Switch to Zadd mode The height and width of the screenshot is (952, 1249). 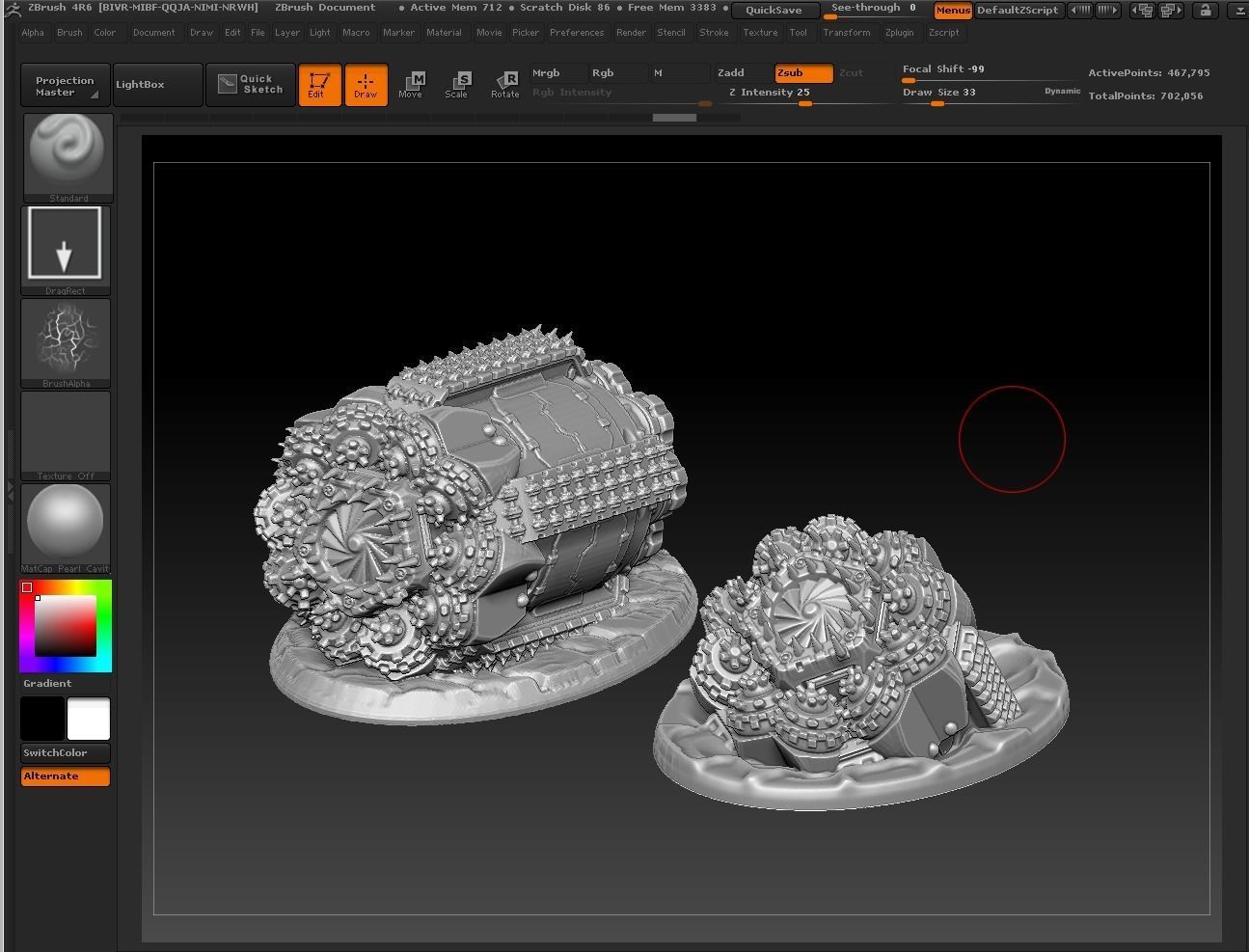click(x=743, y=73)
